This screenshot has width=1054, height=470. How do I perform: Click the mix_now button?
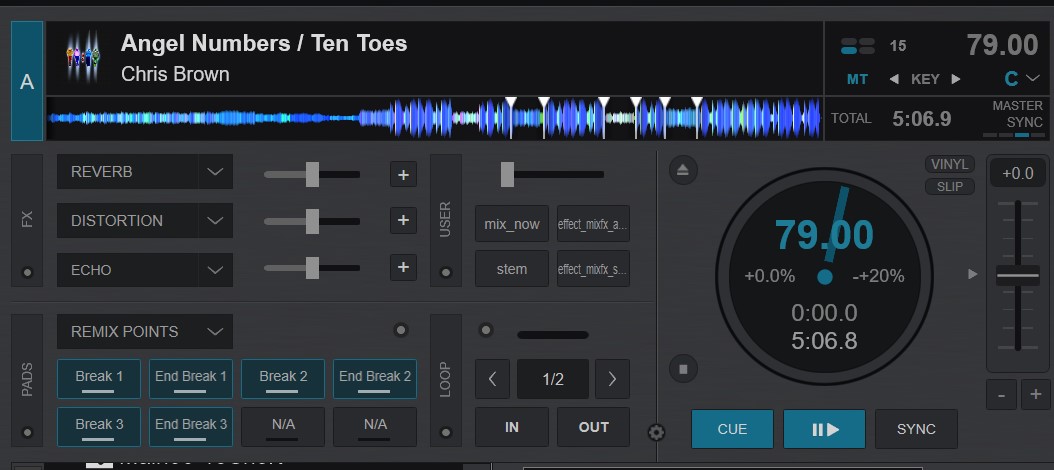tap(512, 223)
